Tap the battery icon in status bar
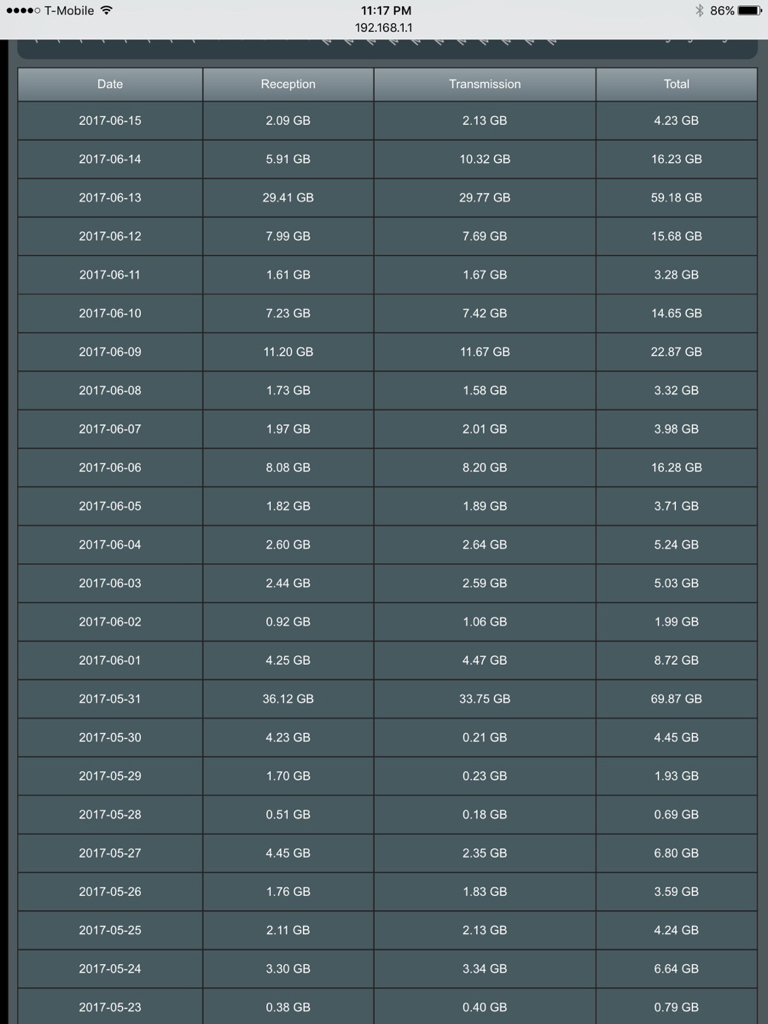This screenshot has height=1024, width=768. point(749,10)
